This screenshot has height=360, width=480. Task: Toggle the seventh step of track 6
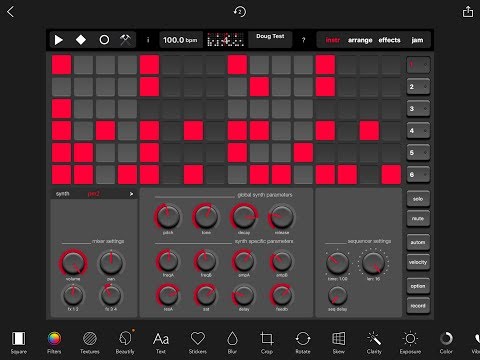[193, 175]
